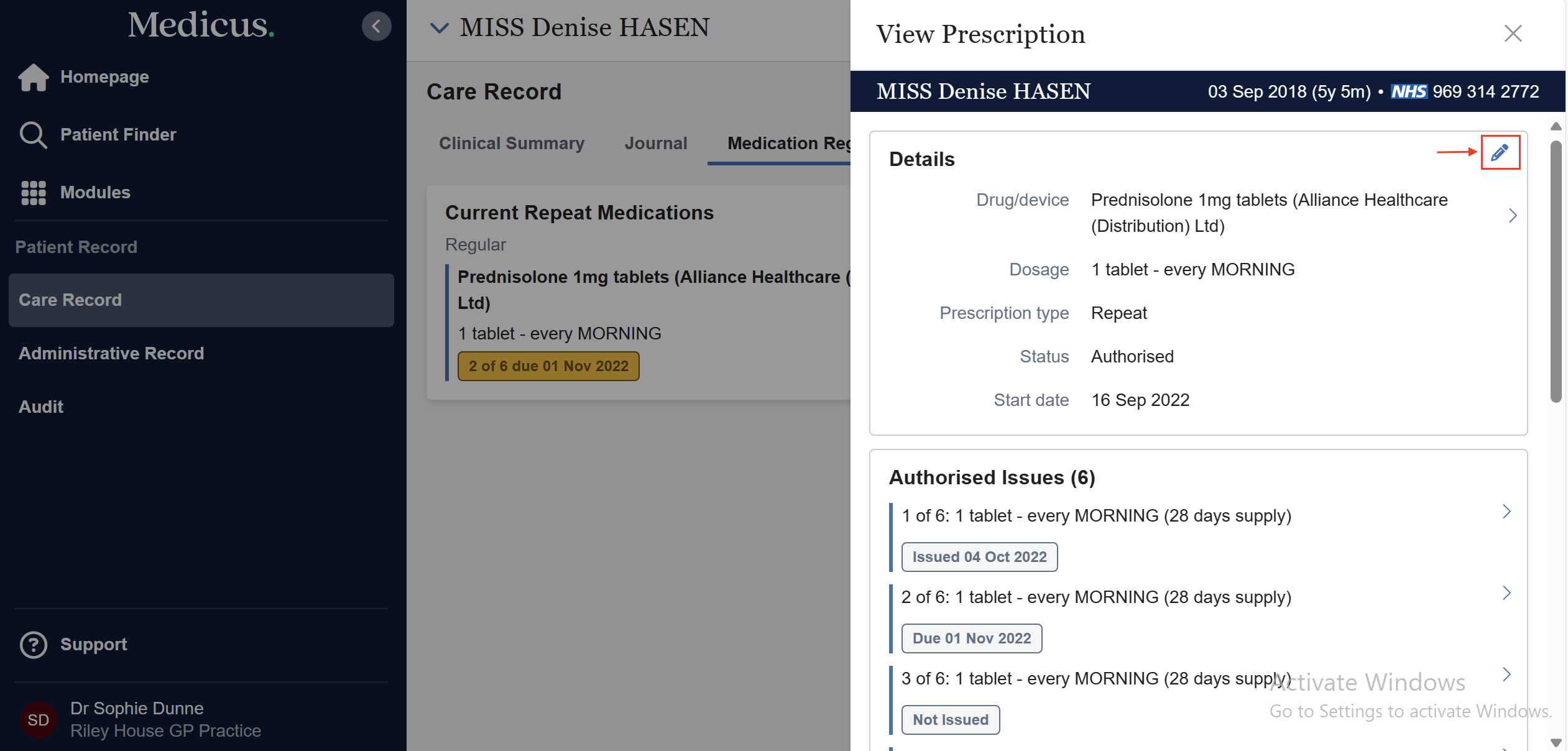Select the Patient Finder magnifier icon
The height and width of the screenshot is (751, 1568).
(32, 134)
